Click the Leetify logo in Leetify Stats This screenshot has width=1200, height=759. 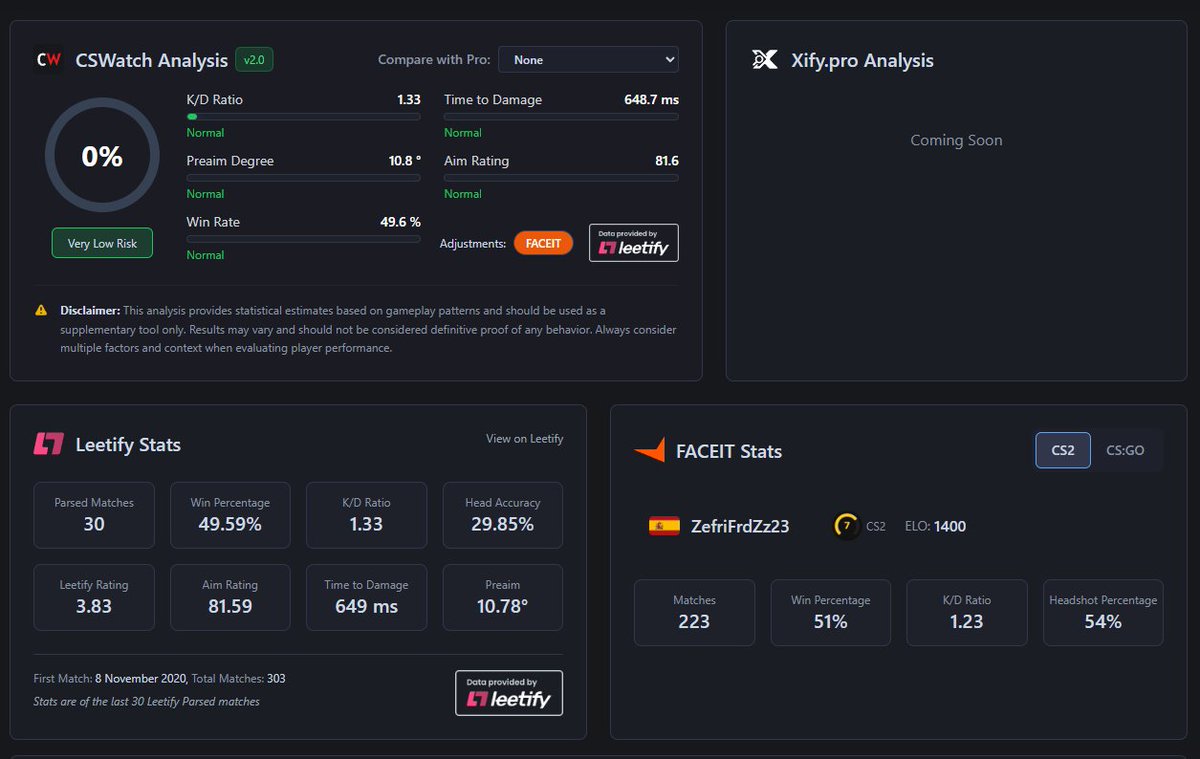pos(49,445)
